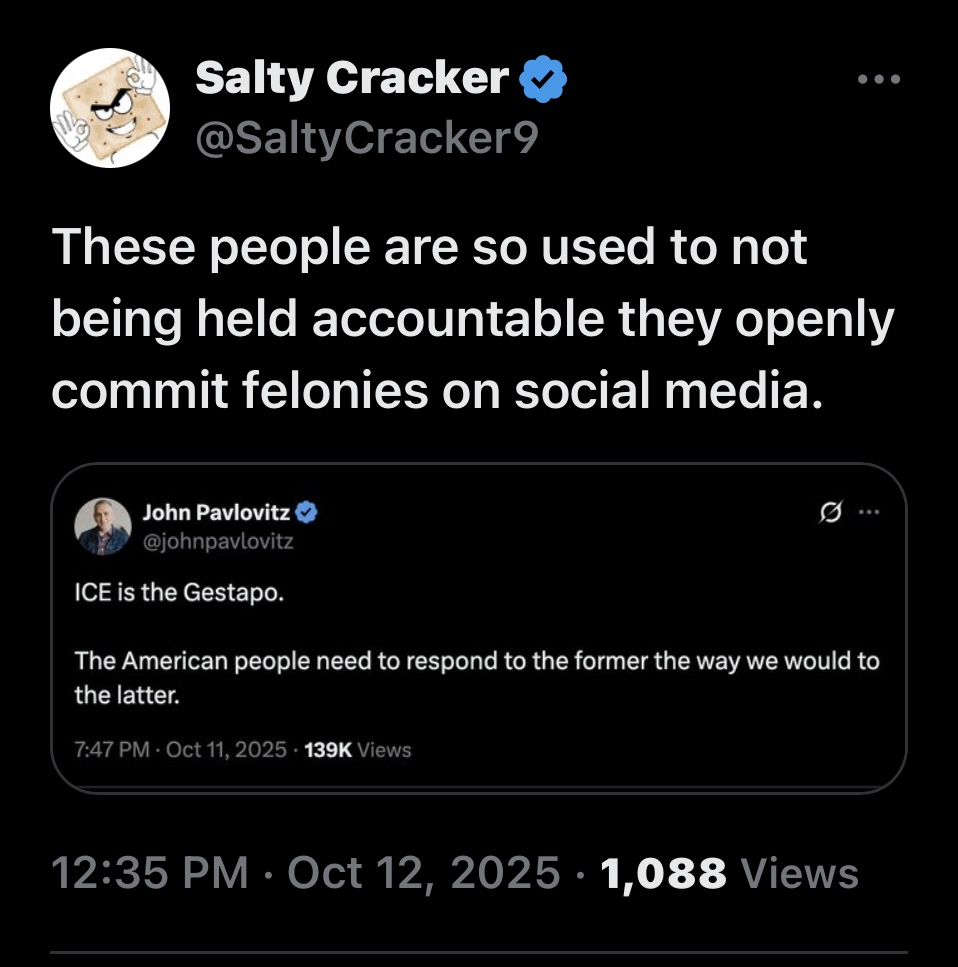Click Salty Cracker's blue verified badge
Viewport: 958px width, 967px height.
pos(544,78)
